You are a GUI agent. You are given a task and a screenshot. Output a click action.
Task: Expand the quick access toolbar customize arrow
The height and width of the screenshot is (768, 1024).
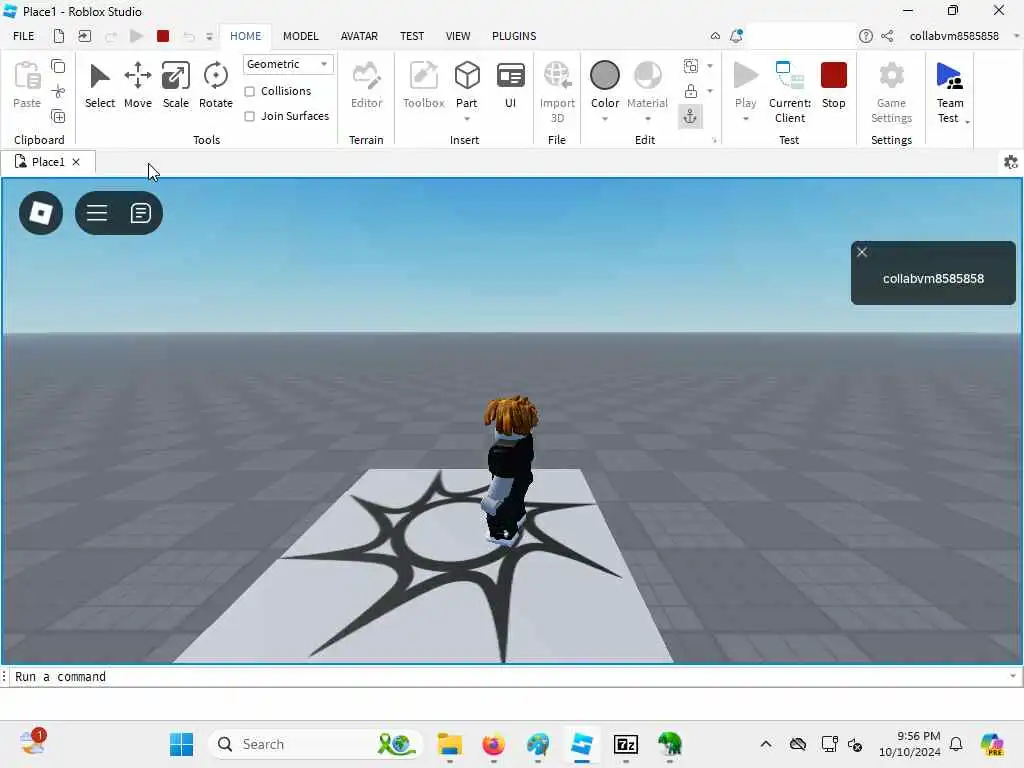pyautogui.click(x=210, y=37)
